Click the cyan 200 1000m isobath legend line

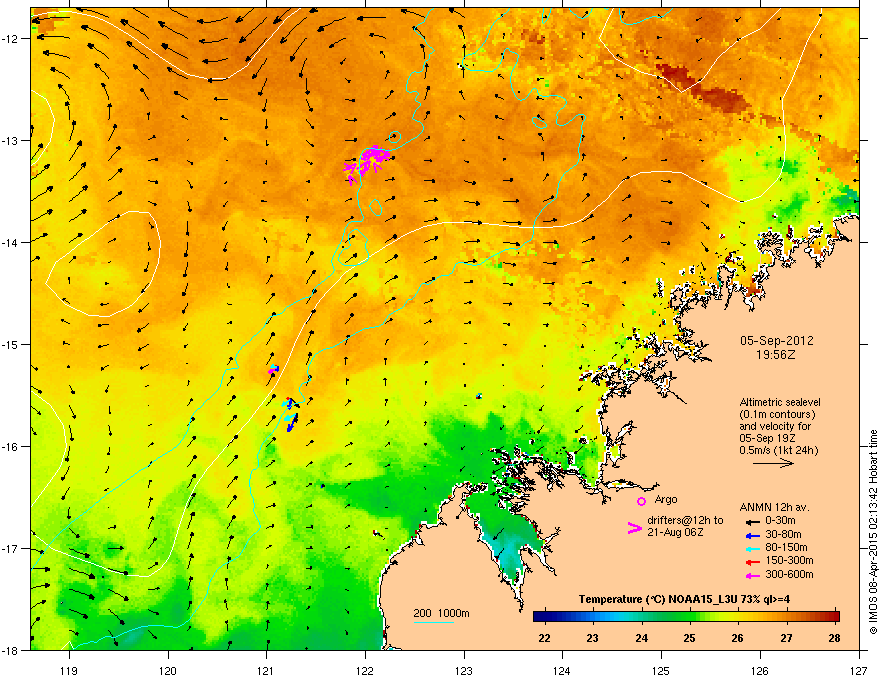coord(433,623)
